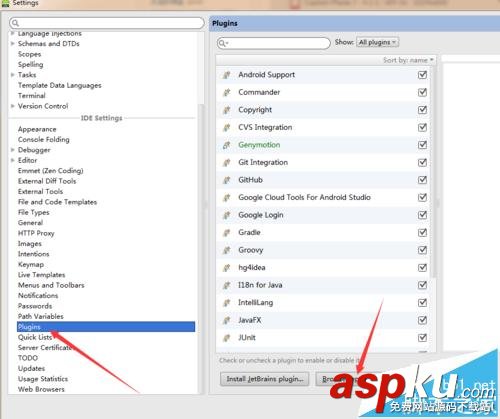The height and width of the screenshot is (419, 500).
Task: Expand the Version Control node
Action: [x=13, y=106]
